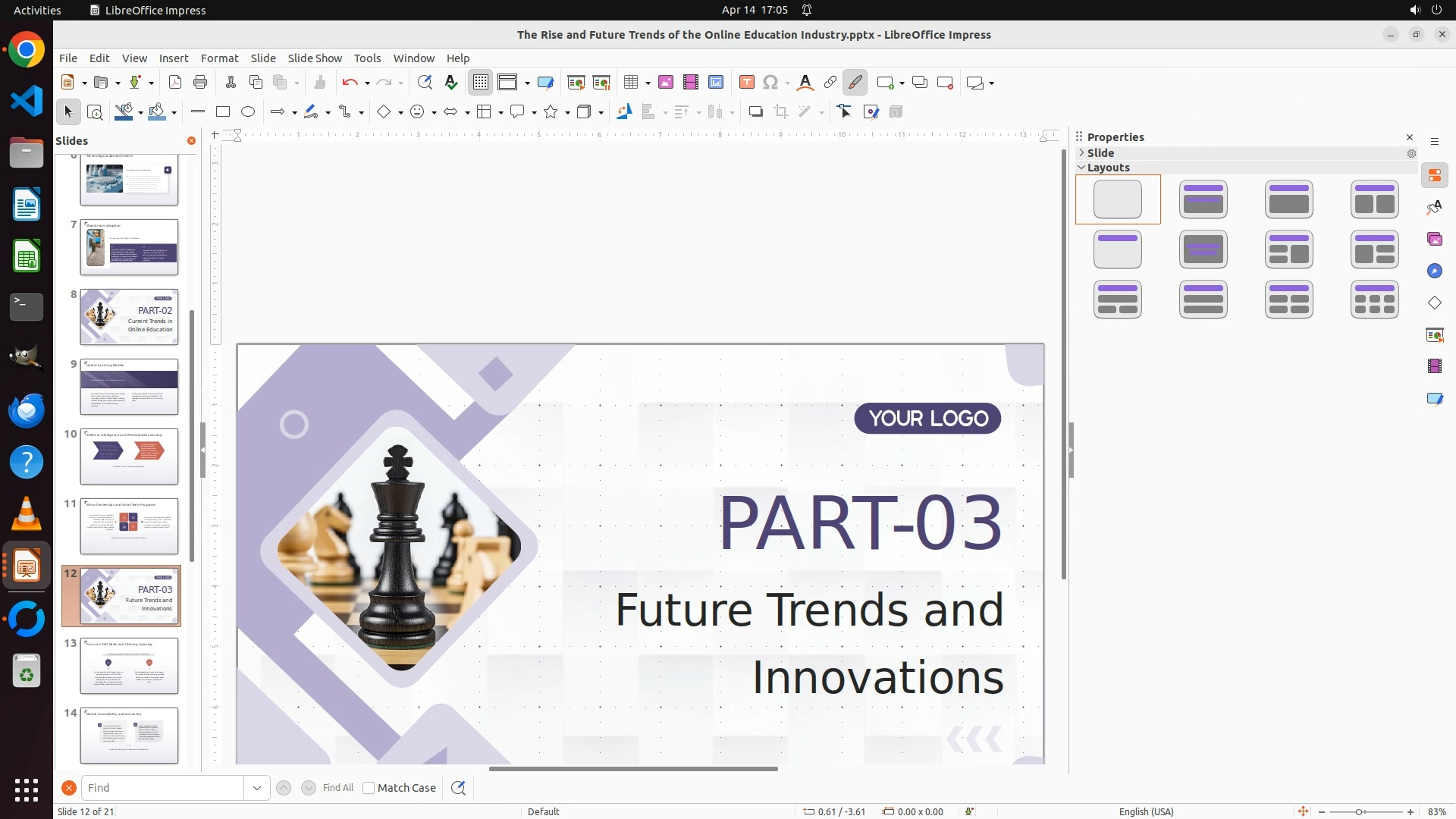Click the Crop Image tool icon
Screen dimensions: 1456x819
[x=781, y=112]
